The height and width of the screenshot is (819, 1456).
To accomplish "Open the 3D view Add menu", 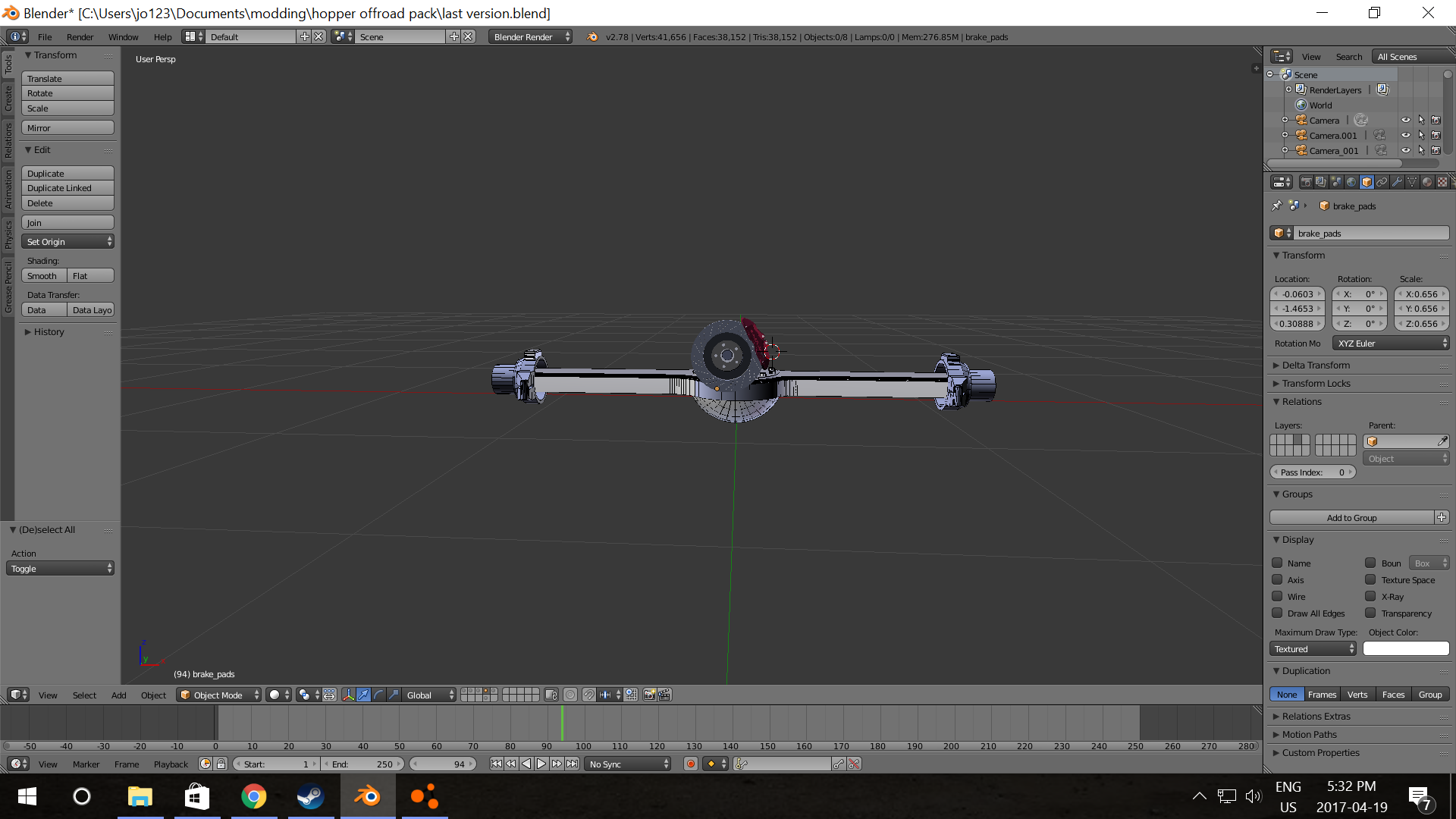I will click(x=119, y=695).
